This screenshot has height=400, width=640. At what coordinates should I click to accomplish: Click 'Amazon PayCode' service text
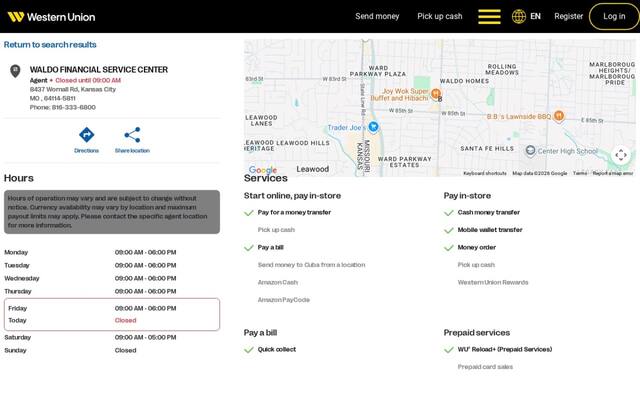284,300
